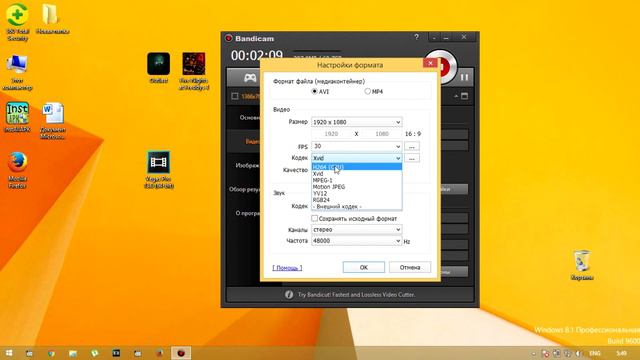Click the ... button next to FPS
The image size is (640, 360).
pos(412,146)
